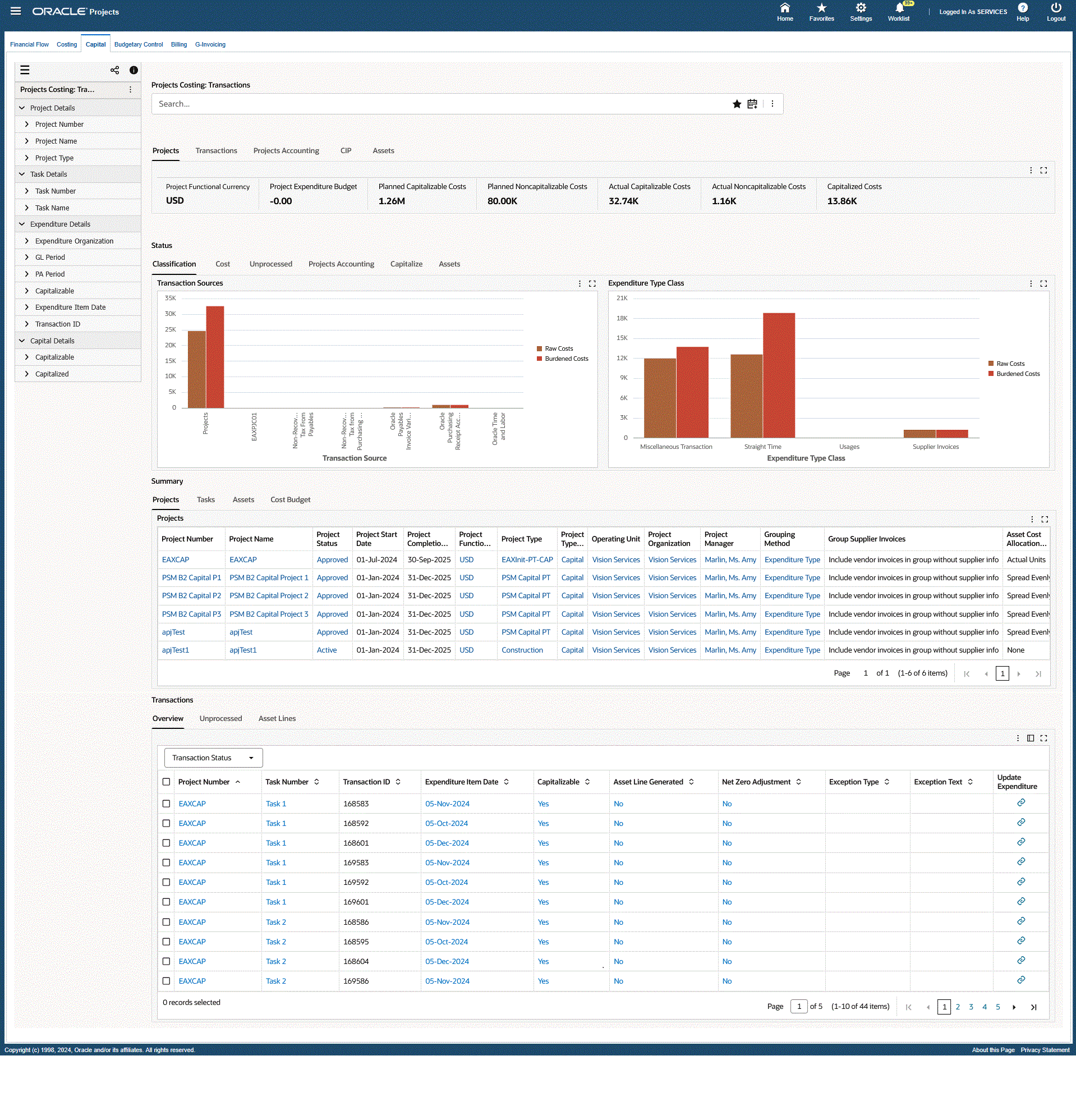The image size is (1076, 1120).
Task: Open the Oracle hamburger navigation menu
Action: point(16,11)
